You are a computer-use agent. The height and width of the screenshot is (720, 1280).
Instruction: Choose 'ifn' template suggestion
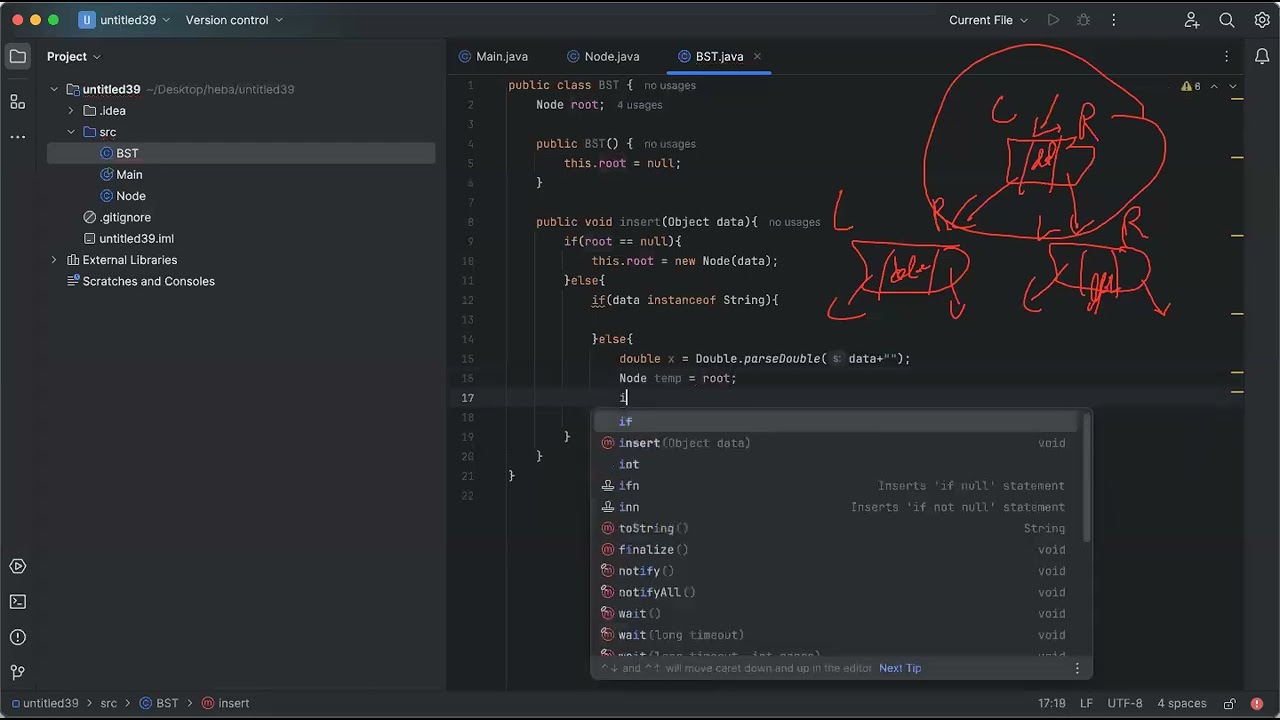pyautogui.click(x=835, y=486)
